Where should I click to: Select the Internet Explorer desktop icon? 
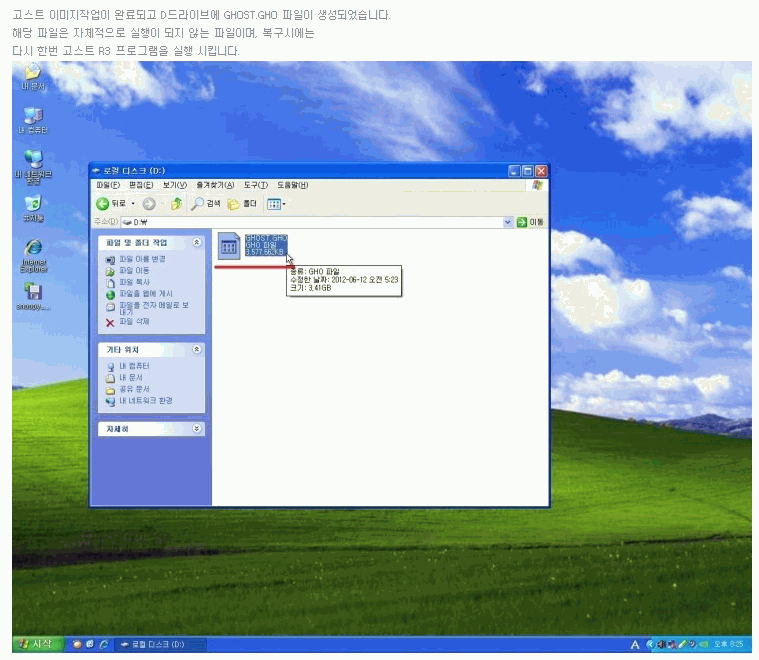click(33, 255)
